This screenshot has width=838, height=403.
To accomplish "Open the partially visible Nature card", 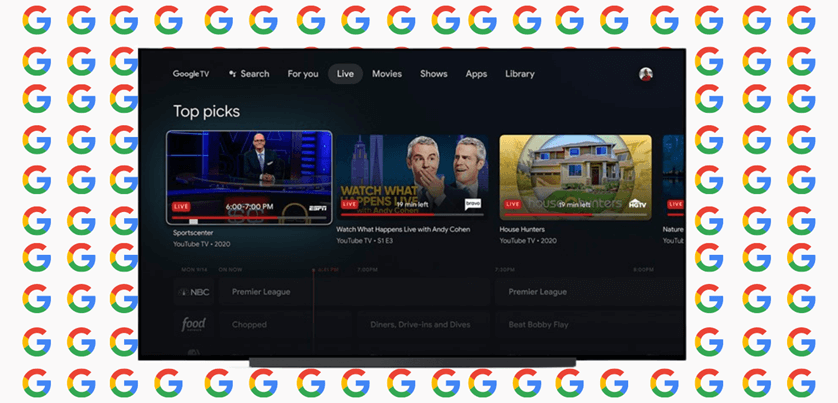I will point(673,177).
